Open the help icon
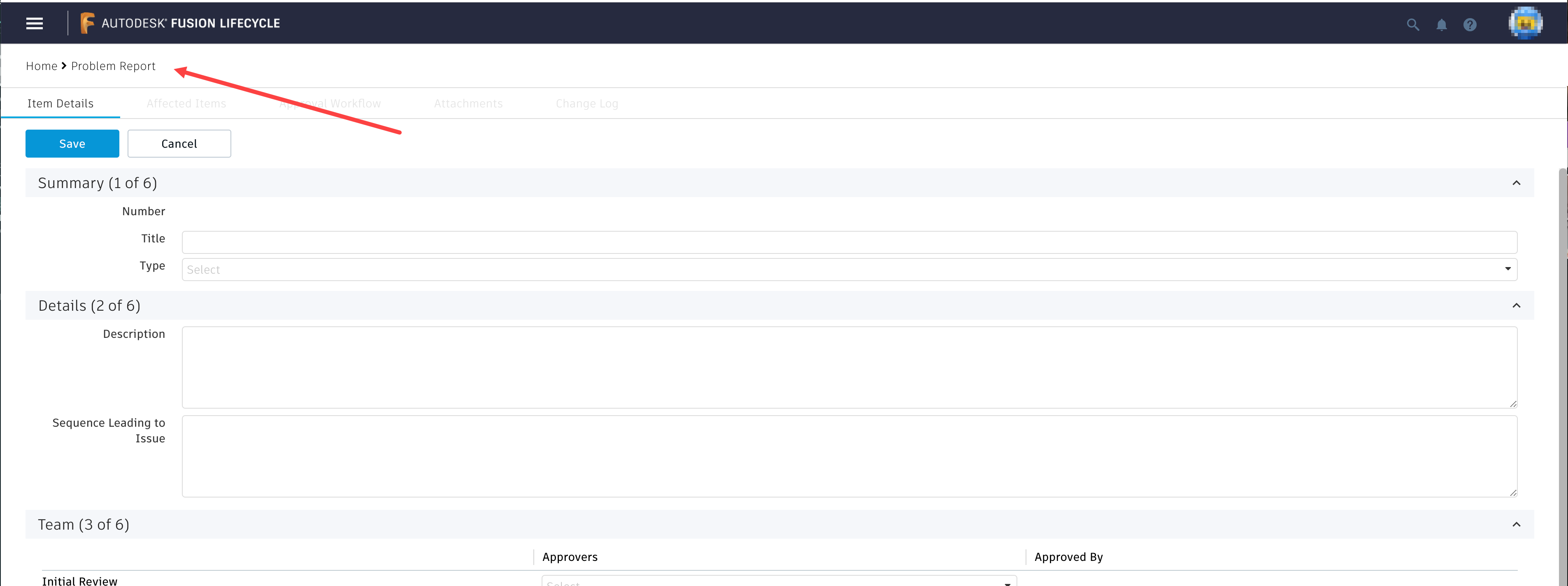The height and width of the screenshot is (586, 1568). pos(1470,25)
